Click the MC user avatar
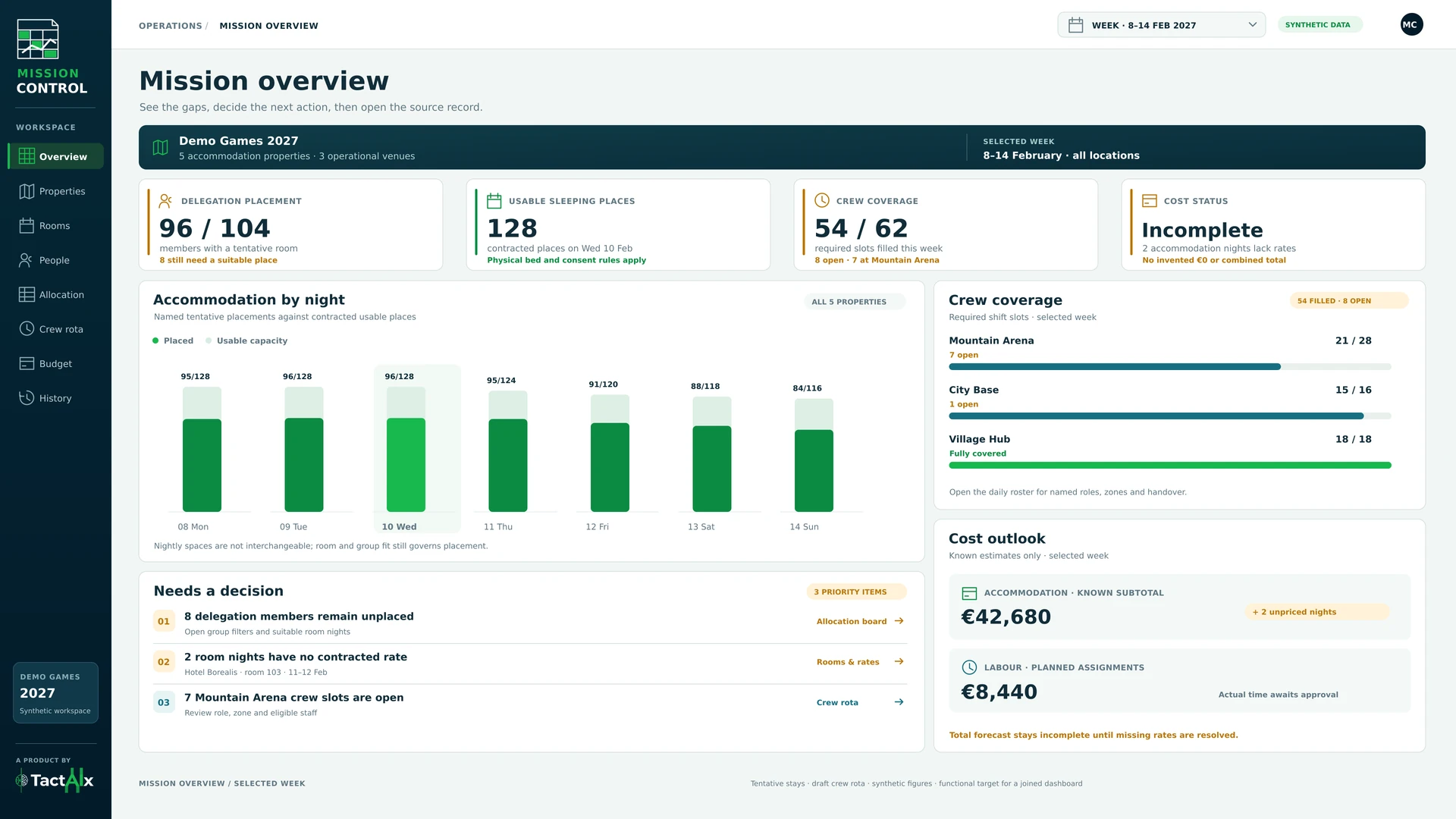Viewport: 1456px width, 819px height. click(1411, 25)
